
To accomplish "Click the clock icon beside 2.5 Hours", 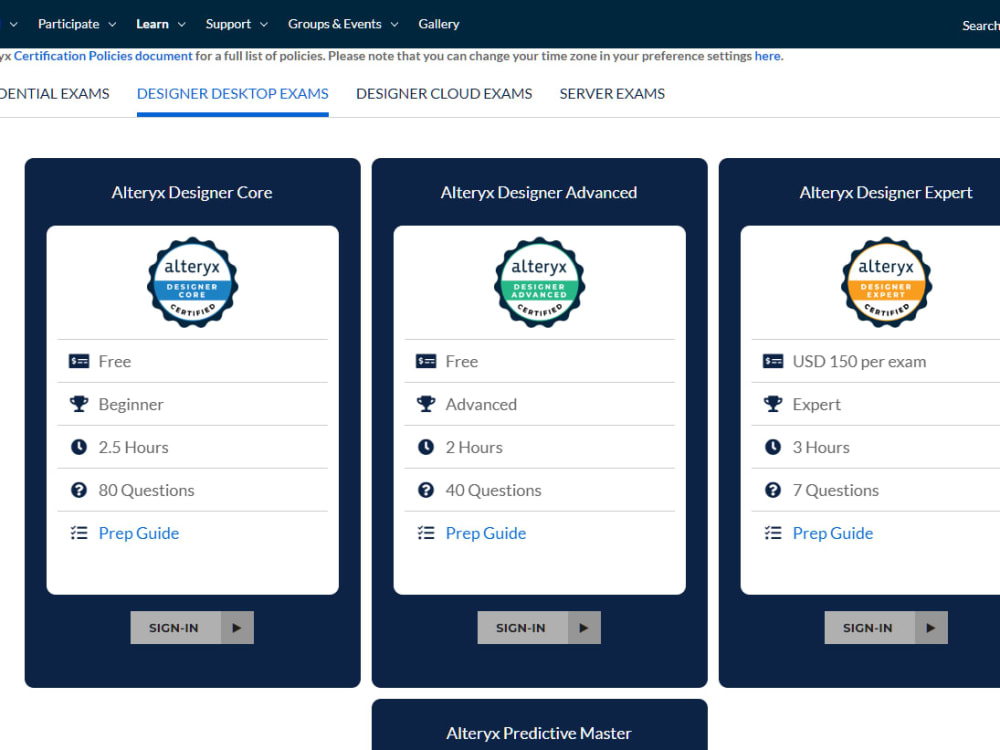I will click(79, 447).
